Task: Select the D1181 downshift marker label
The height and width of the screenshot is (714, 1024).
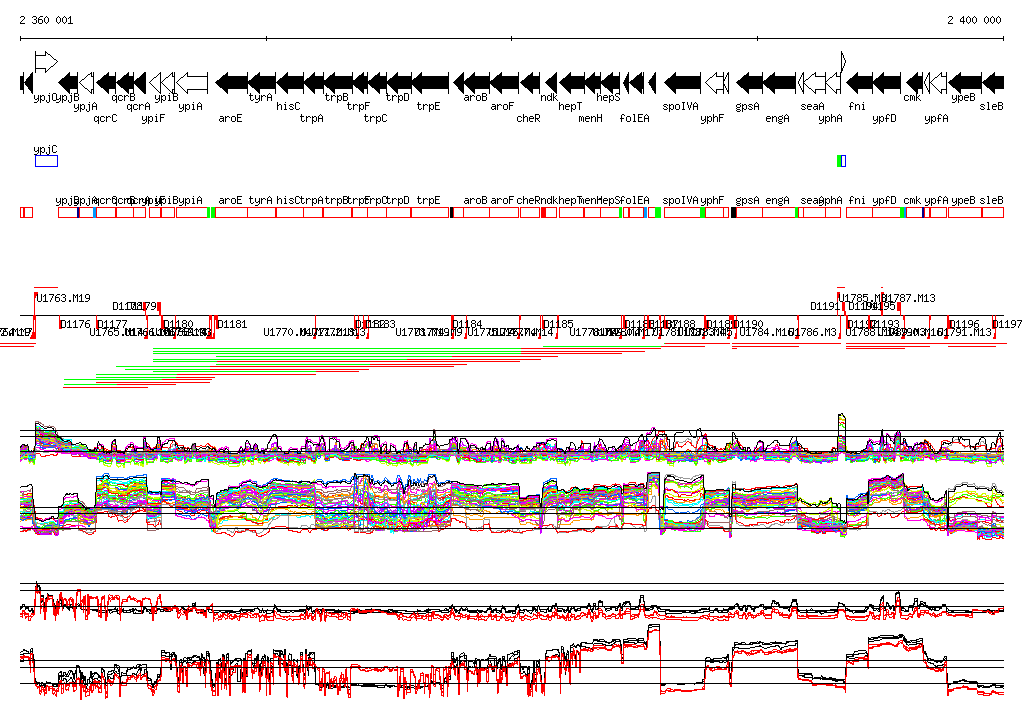Action: point(232,324)
